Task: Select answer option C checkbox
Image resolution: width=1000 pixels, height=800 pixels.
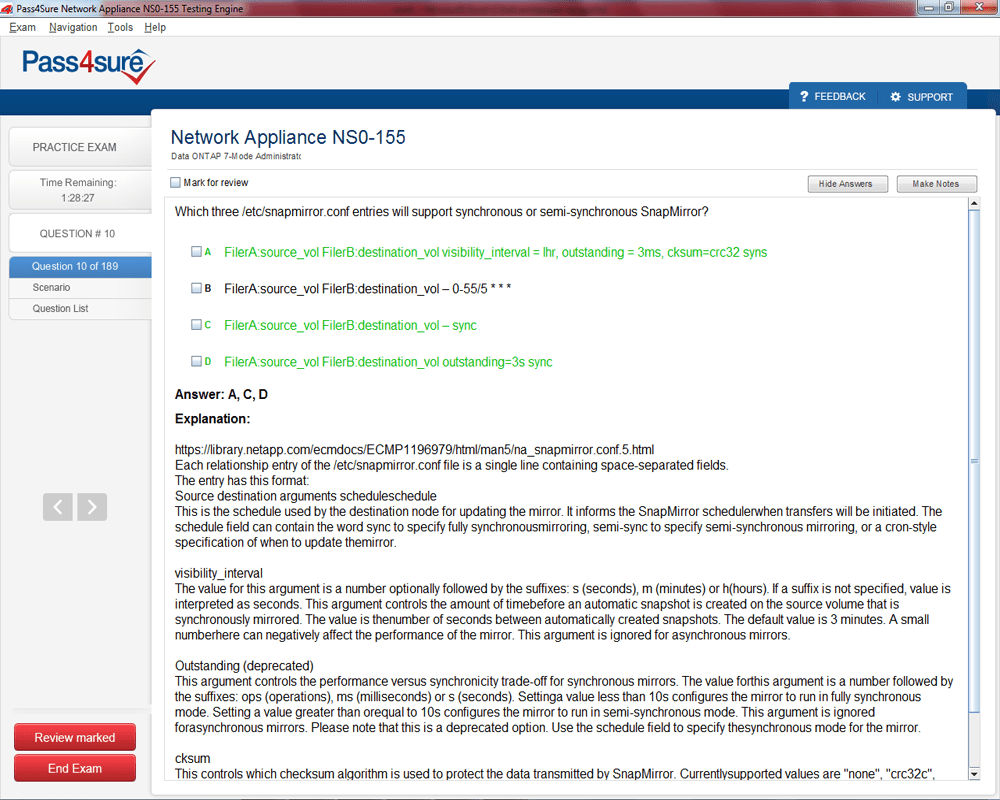Action: tap(196, 325)
